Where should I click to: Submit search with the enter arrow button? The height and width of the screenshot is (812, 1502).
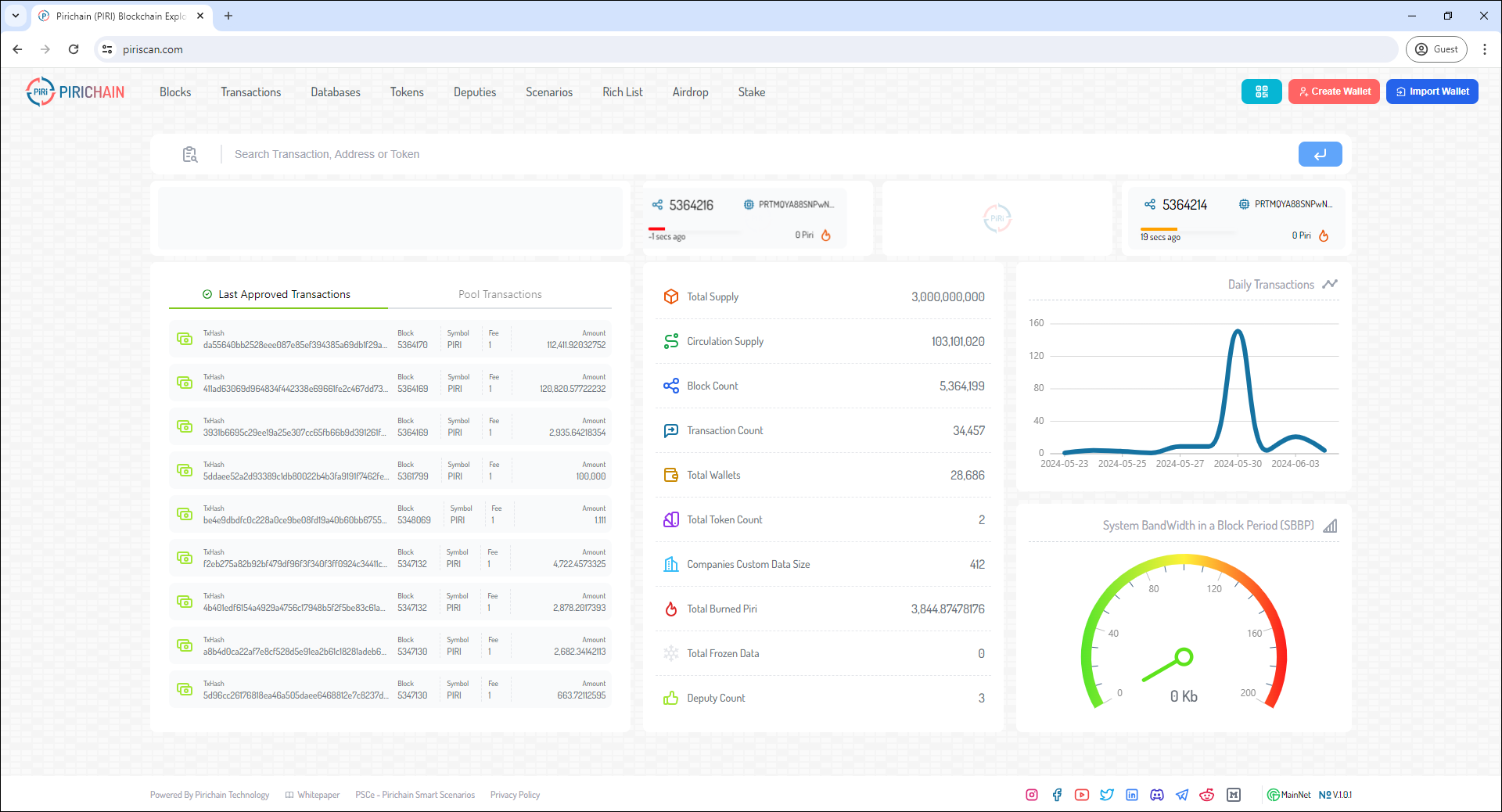point(1320,154)
